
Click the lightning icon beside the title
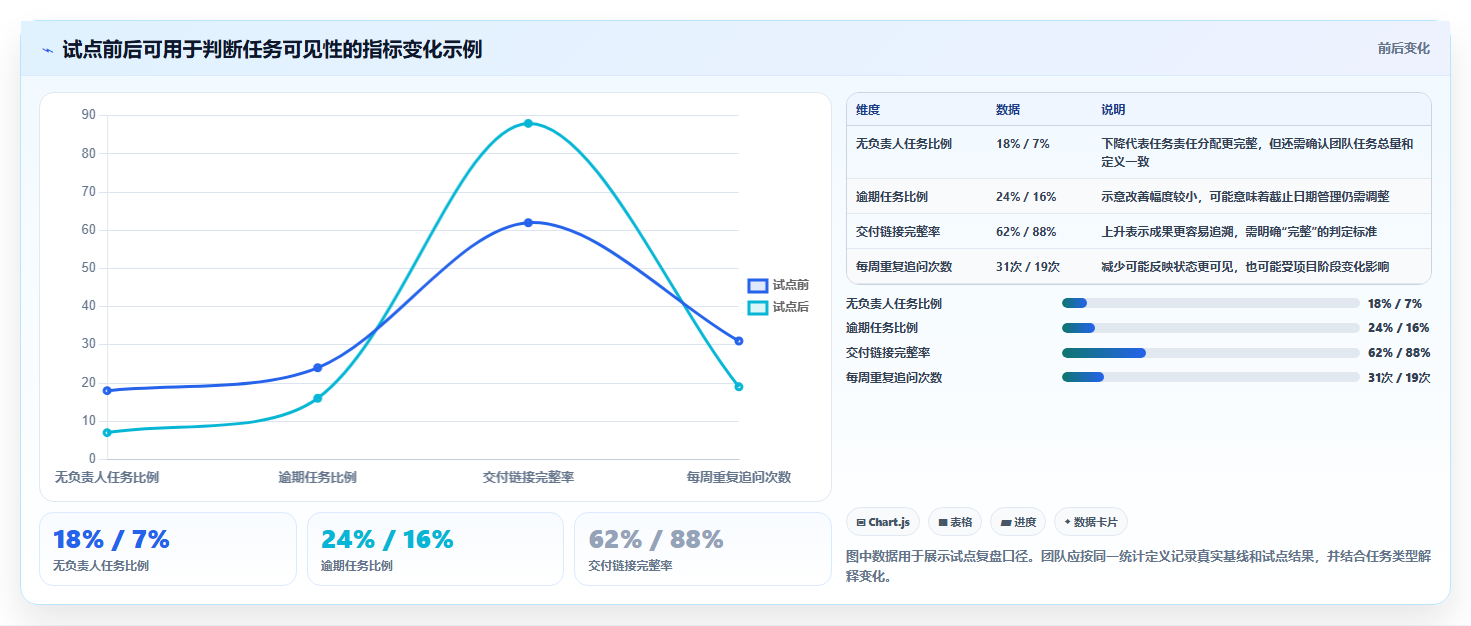click(47, 49)
